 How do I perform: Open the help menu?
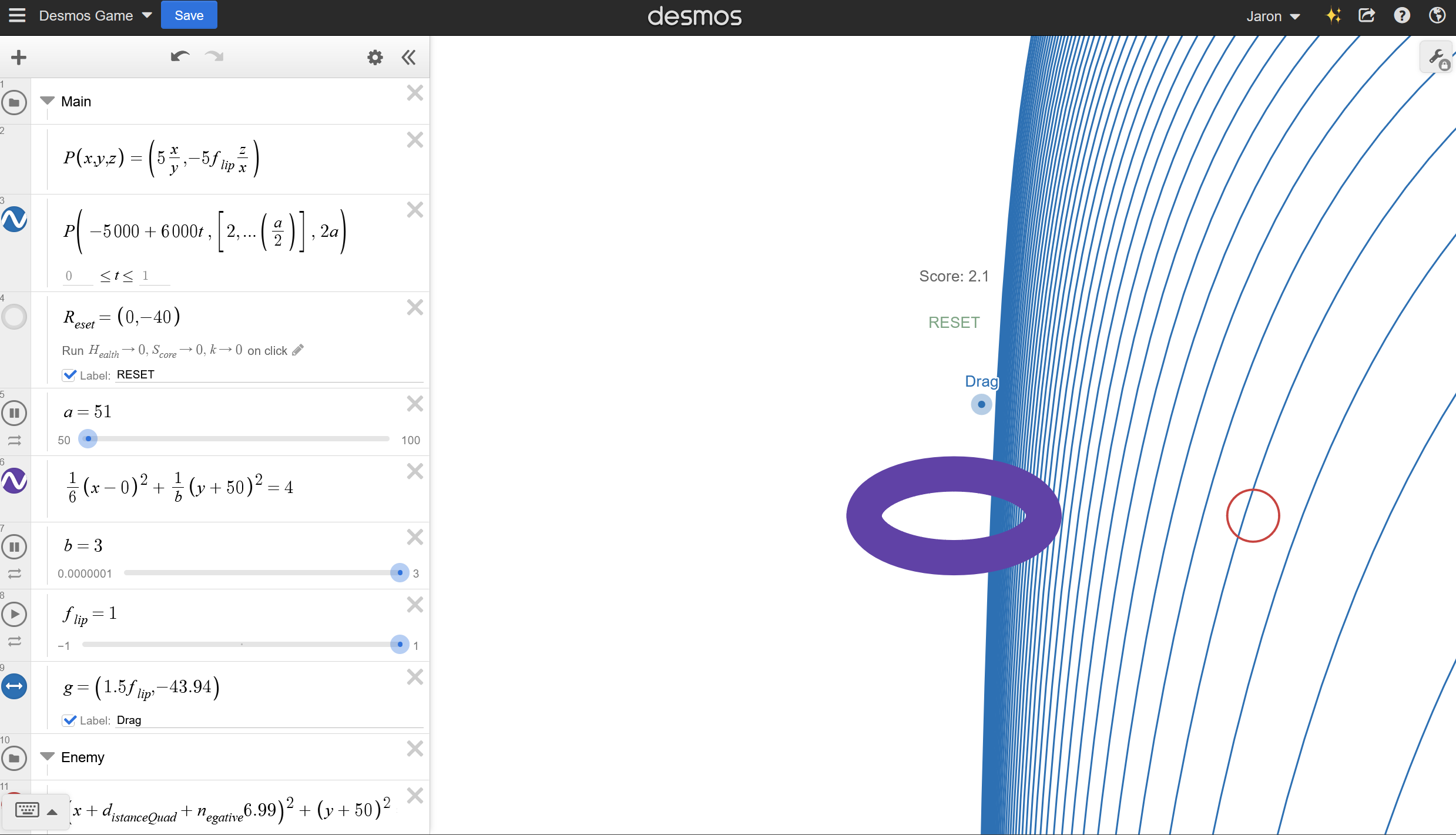click(1402, 15)
